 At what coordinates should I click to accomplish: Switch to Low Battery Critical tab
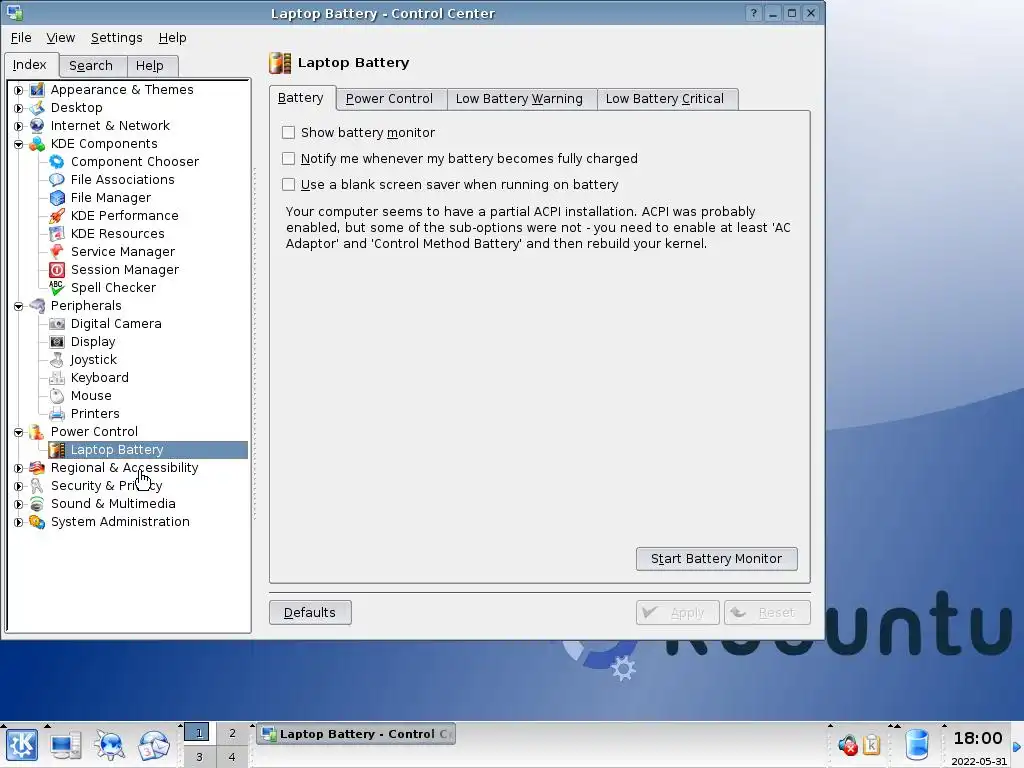[665, 99]
